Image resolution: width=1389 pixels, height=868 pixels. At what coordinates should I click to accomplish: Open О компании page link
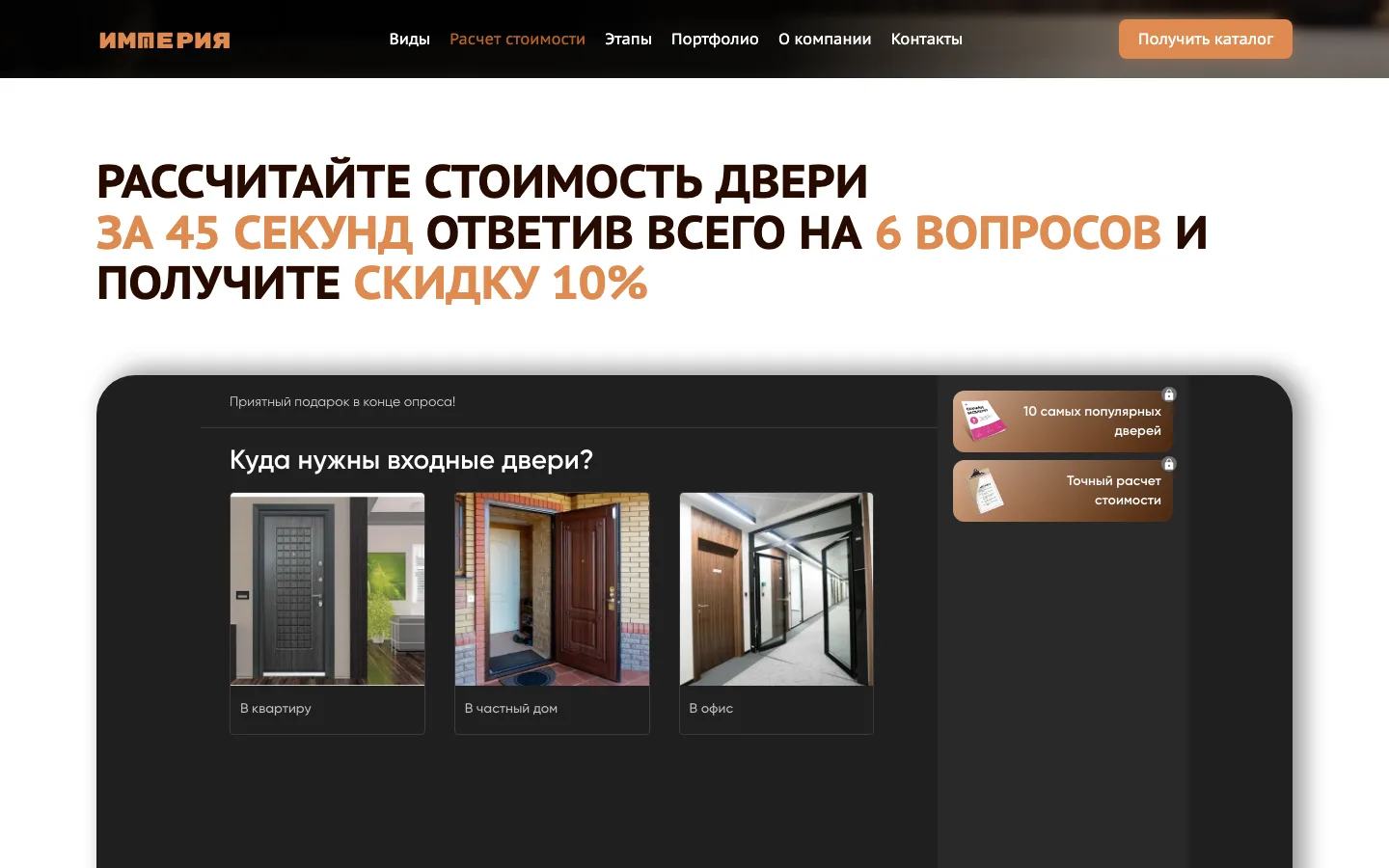pyautogui.click(x=825, y=40)
